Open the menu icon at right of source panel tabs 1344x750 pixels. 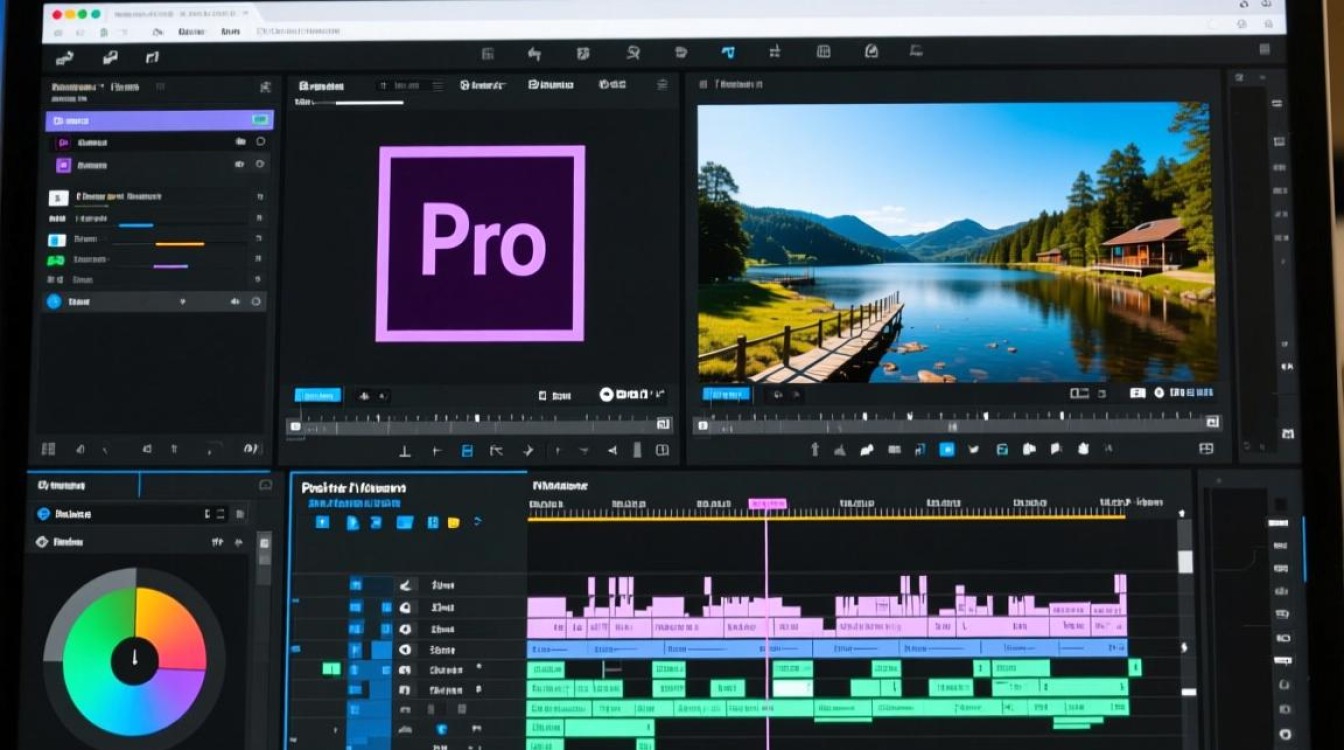[x=662, y=86]
